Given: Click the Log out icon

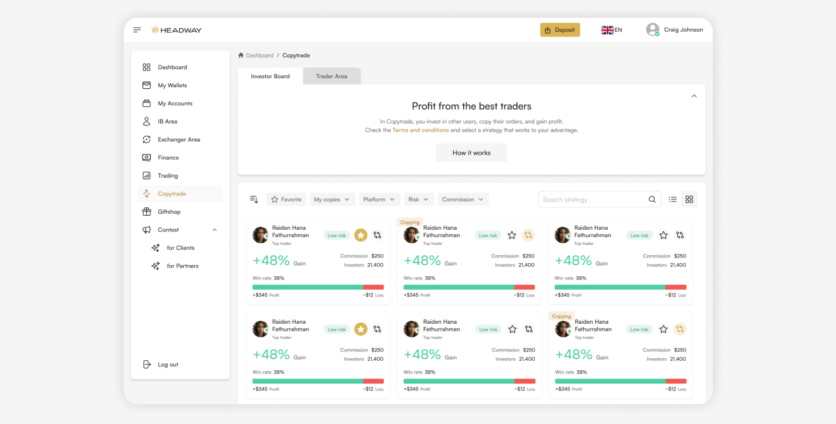Looking at the screenshot, I should 146,364.
